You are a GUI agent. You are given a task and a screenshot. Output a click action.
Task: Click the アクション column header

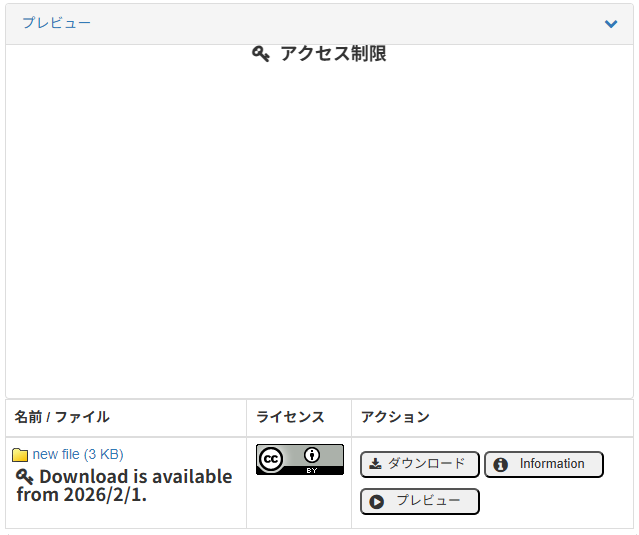[x=395, y=417]
